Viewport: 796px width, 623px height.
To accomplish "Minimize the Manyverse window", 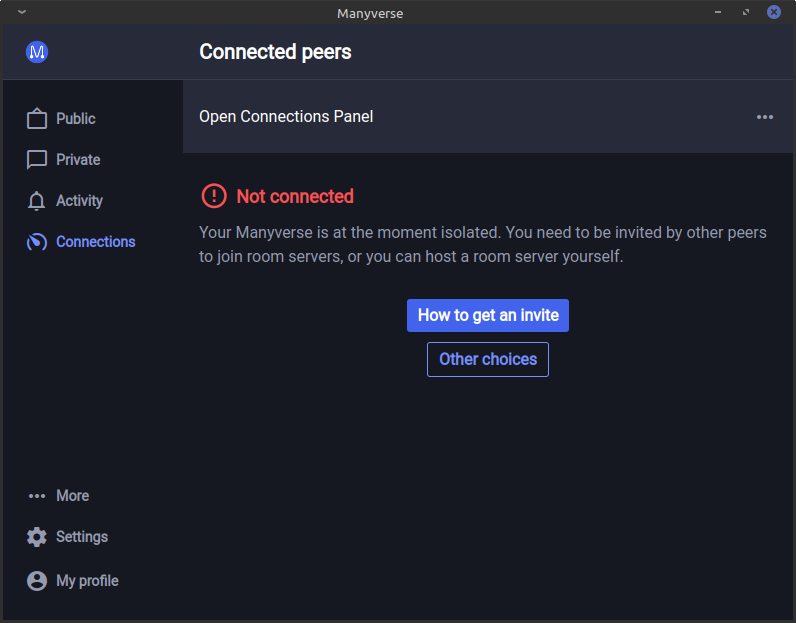I will [x=717, y=12].
